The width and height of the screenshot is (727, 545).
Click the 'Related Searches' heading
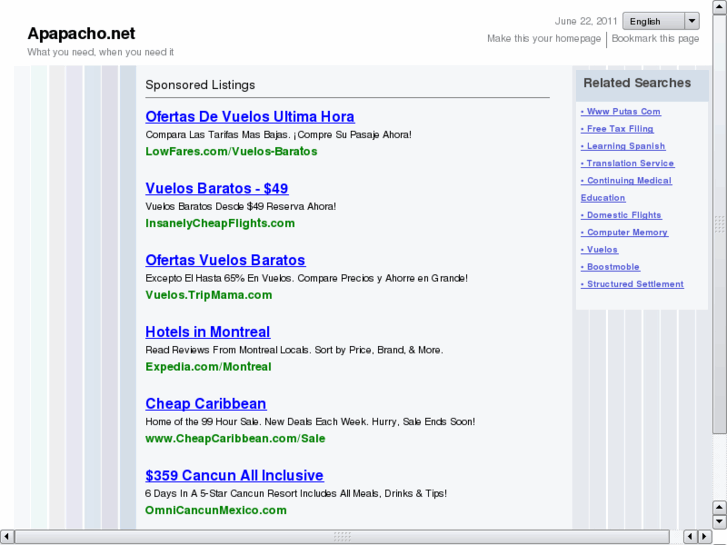coord(637,83)
